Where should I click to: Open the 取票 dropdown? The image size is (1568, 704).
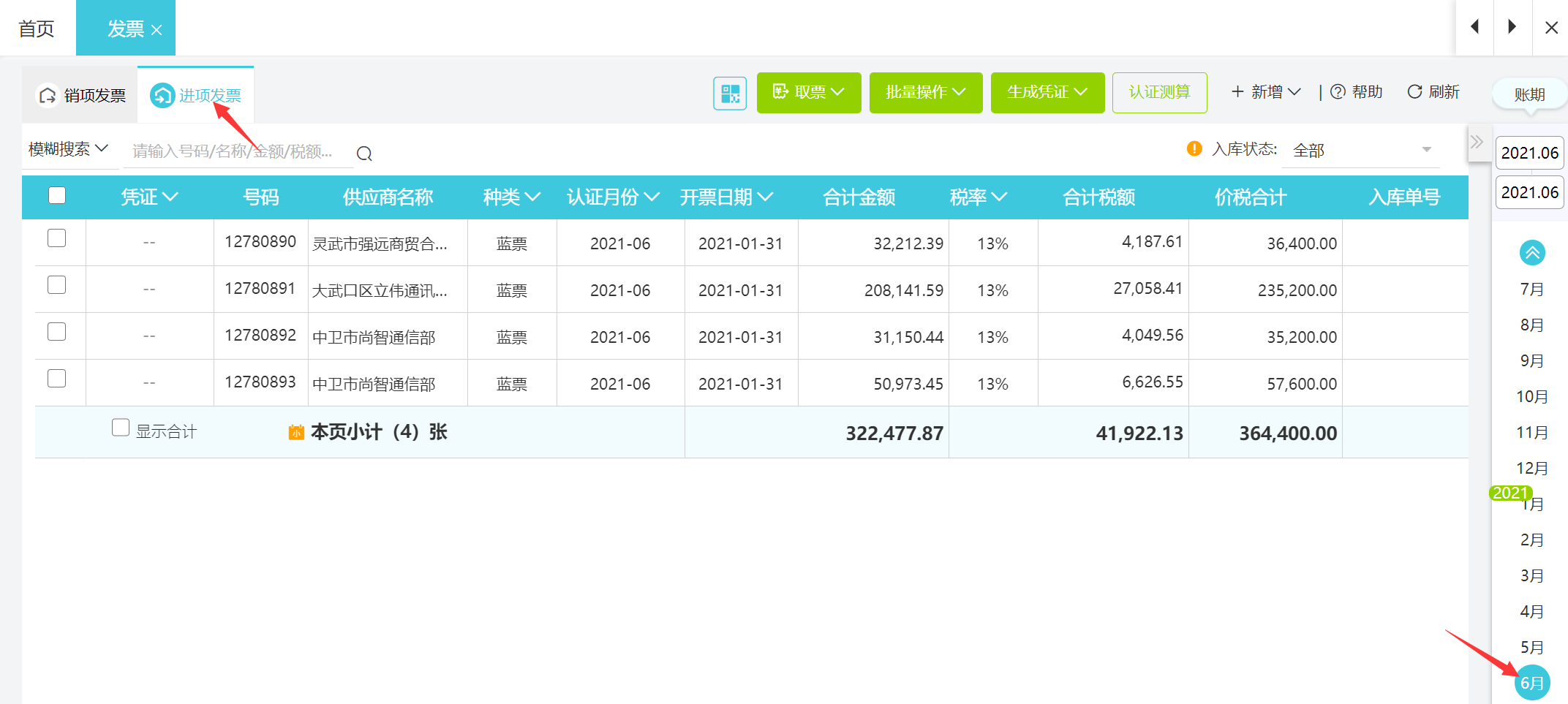tap(809, 92)
